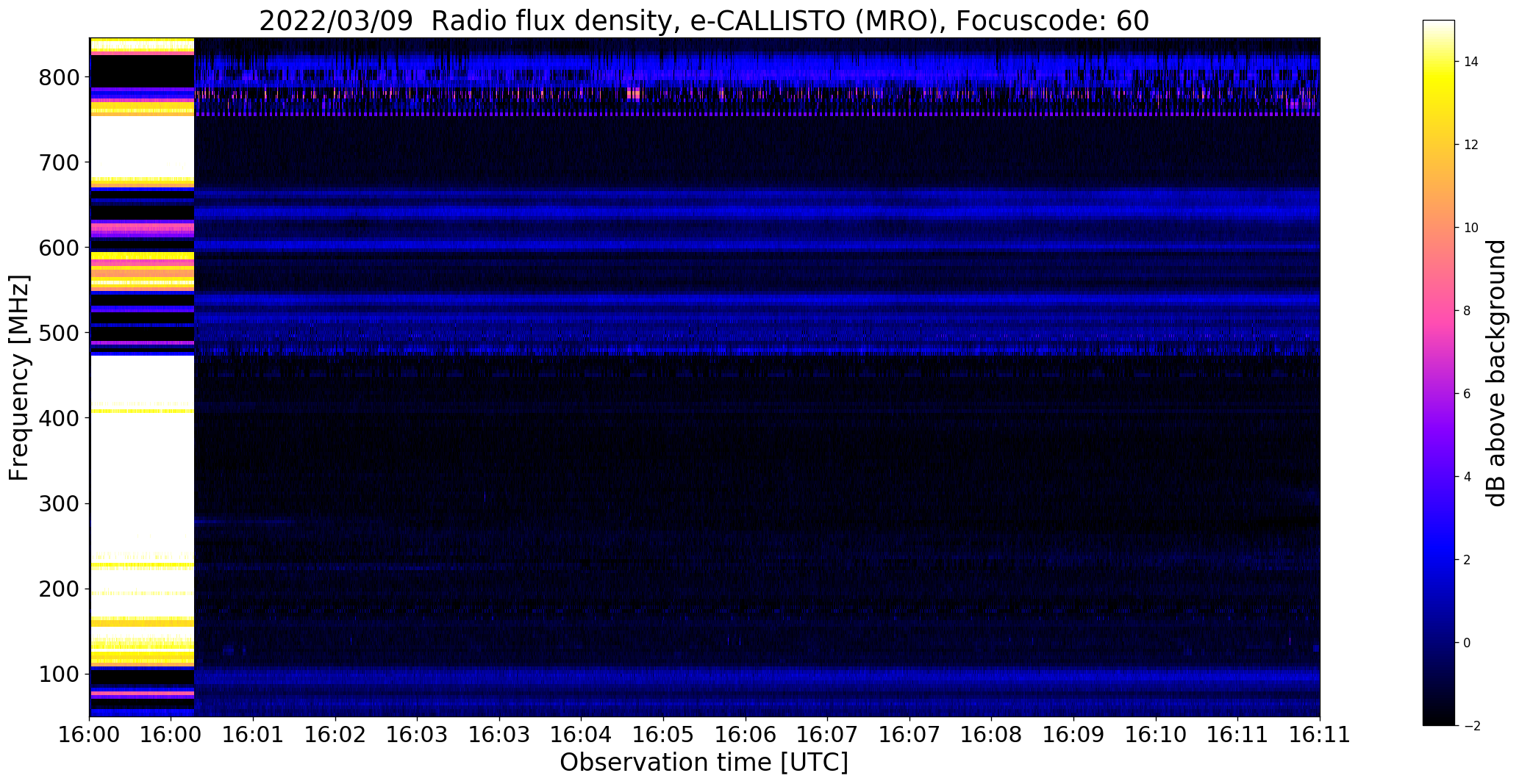This screenshot has height=784, width=1519.
Task: Click inside the spectrogram plot area
Action: pyautogui.click(x=704, y=377)
